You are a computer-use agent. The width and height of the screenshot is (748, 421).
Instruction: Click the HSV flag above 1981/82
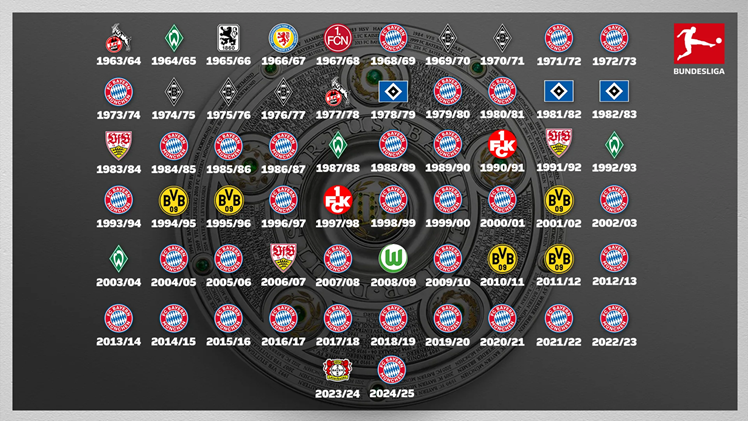tap(559, 91)
